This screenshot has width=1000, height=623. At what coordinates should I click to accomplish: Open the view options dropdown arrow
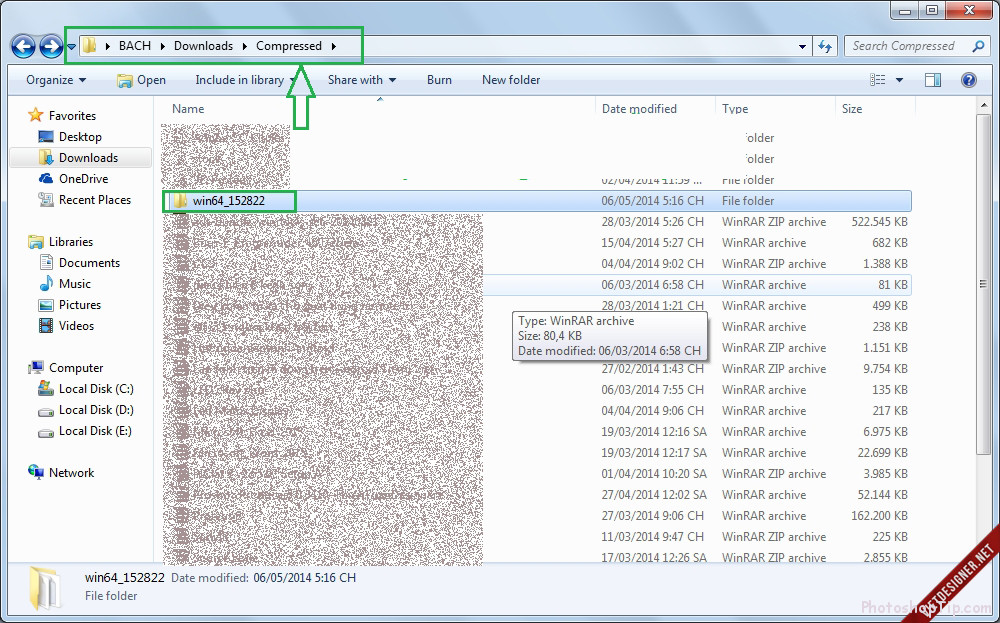point(899,80)
